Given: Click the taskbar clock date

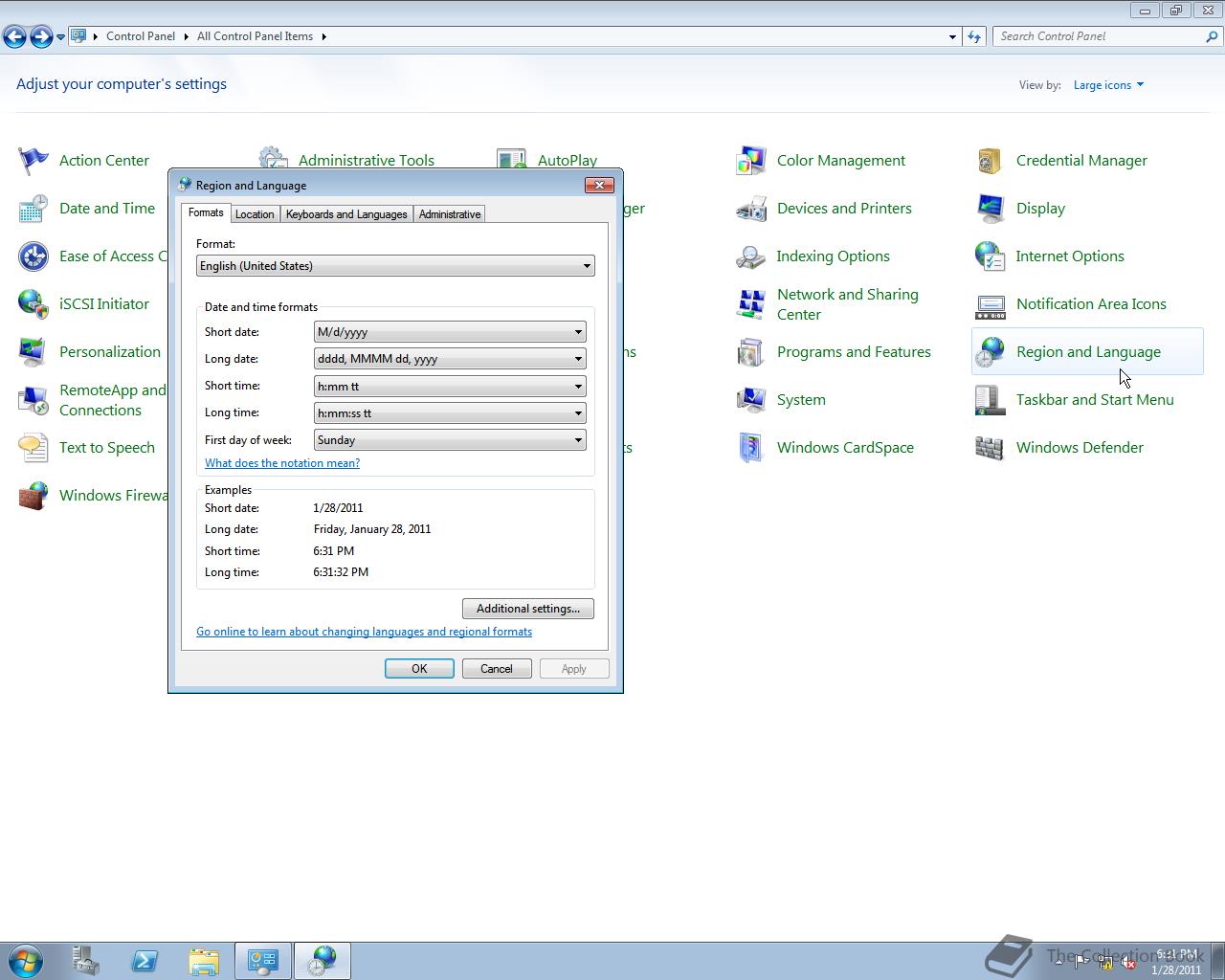Looking at the screenshot, I should click(1176, 969).
